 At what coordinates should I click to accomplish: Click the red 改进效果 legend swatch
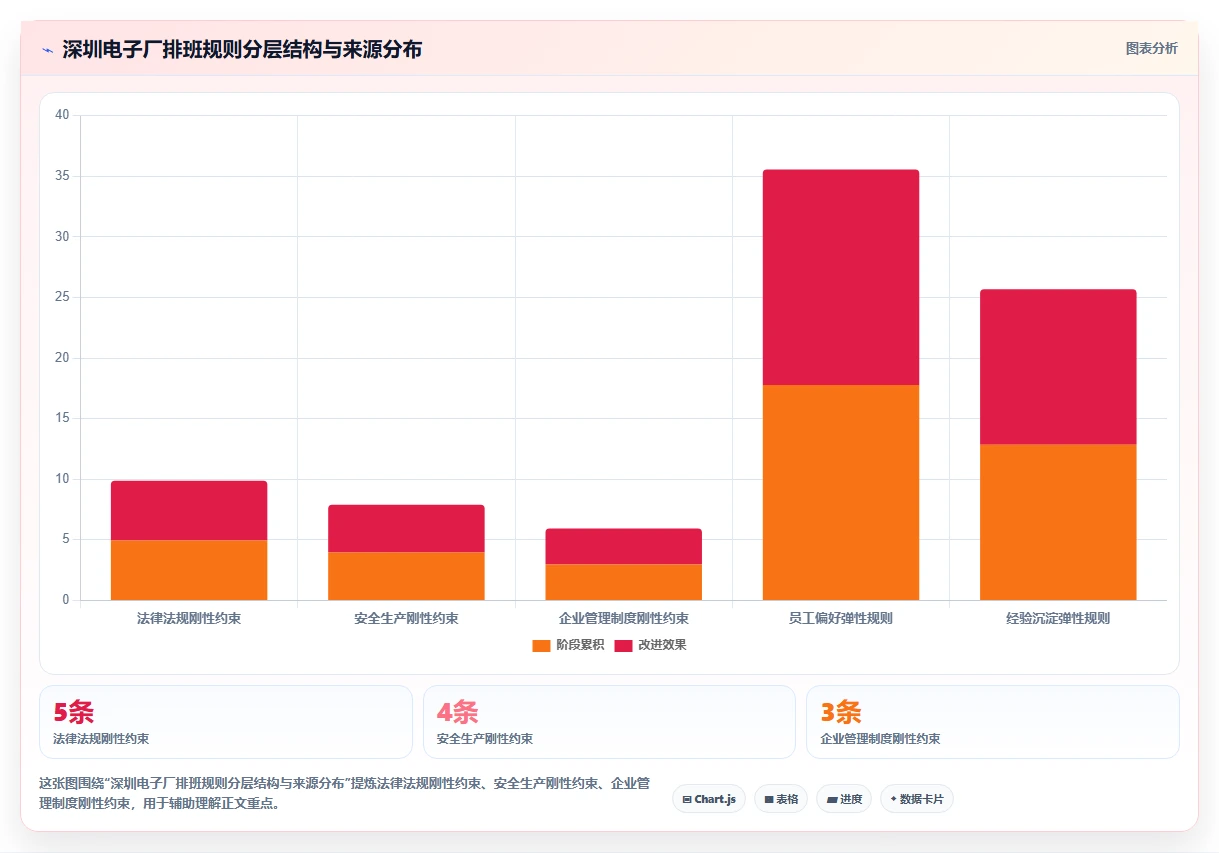(623, 645)
